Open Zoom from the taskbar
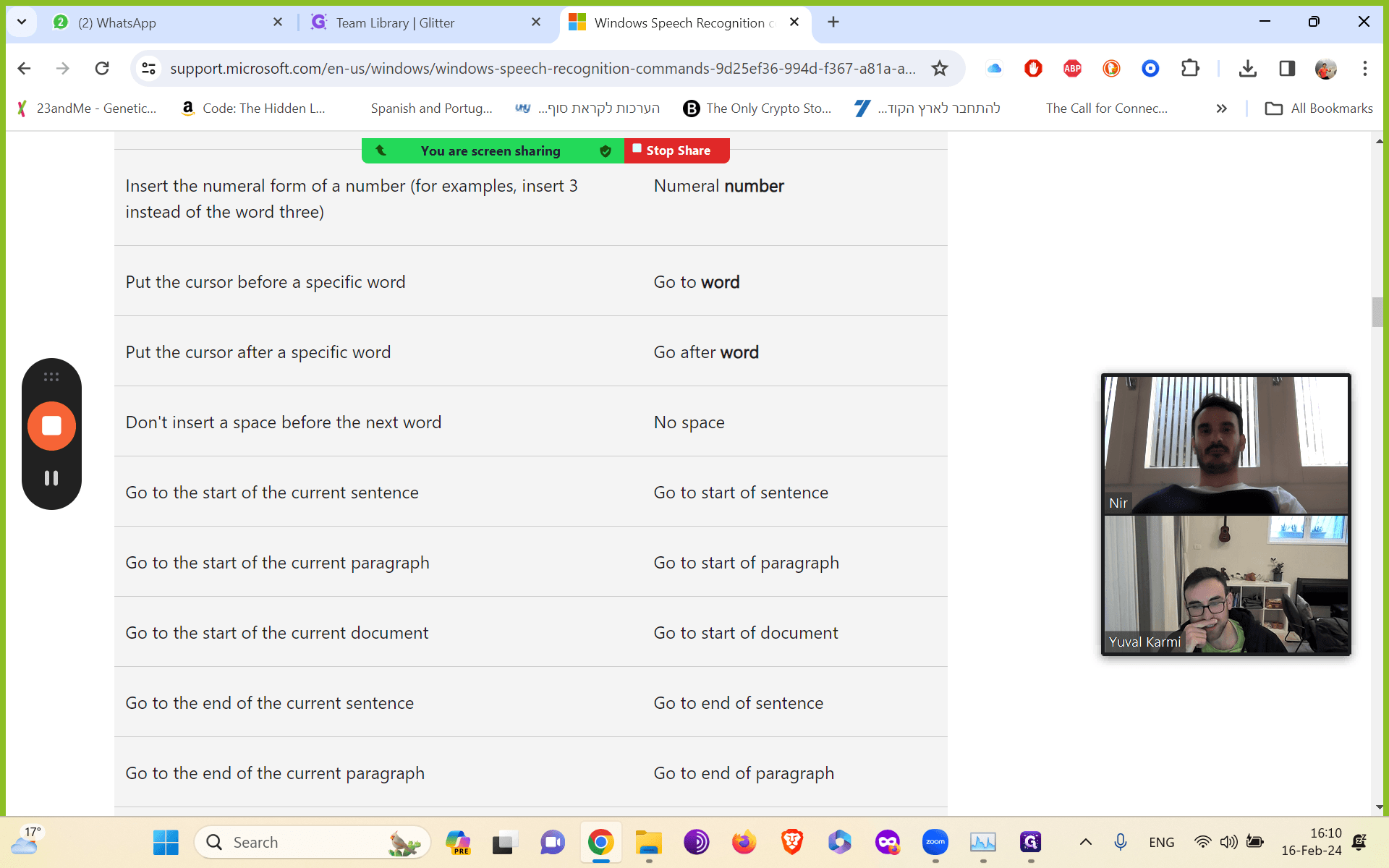The width and height of the screenshot is (1389, 868). (935, 843)
